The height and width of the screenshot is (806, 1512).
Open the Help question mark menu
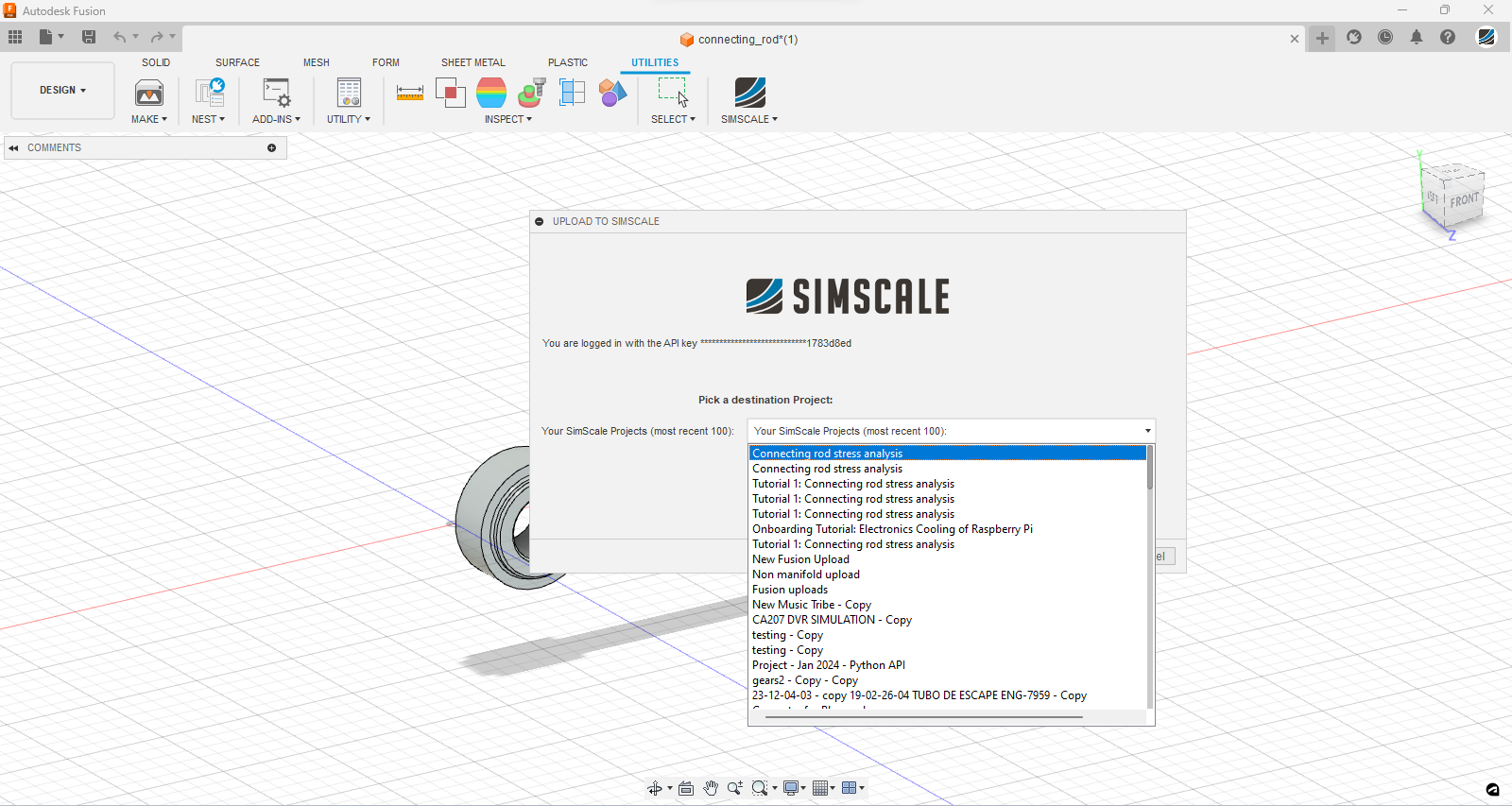click(x=1448, y=37)
